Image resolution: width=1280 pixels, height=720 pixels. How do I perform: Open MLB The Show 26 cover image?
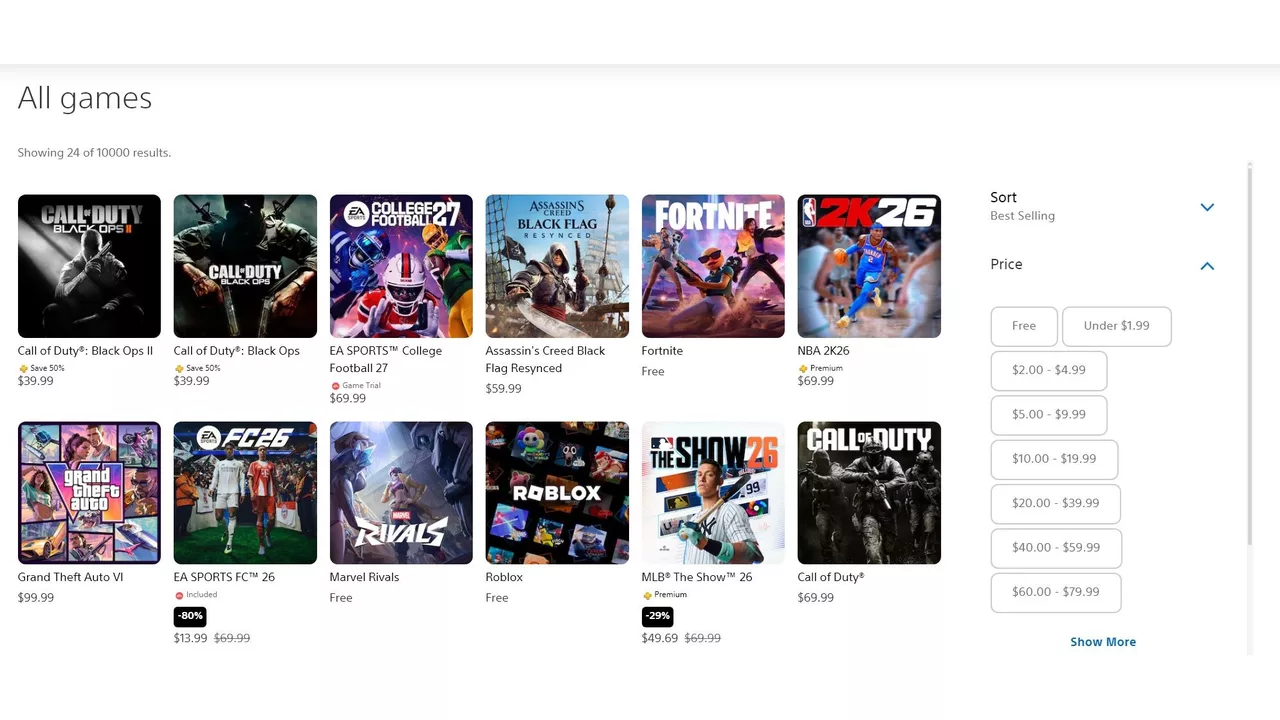[713, 493]
